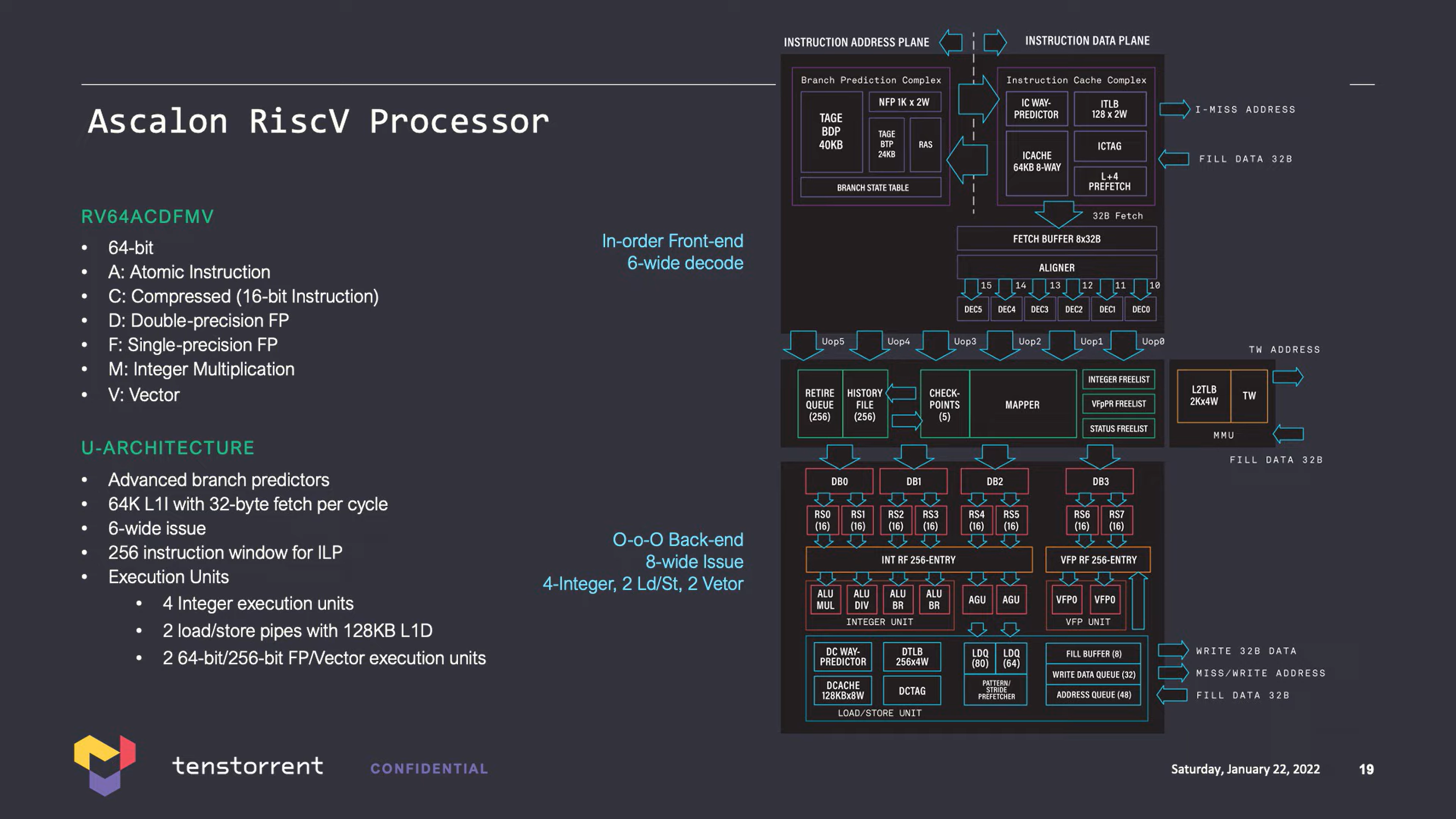1456x819 pixels.
Task: Select the DCACHE 128KBx8W block
Action: [x=842, y=690]
